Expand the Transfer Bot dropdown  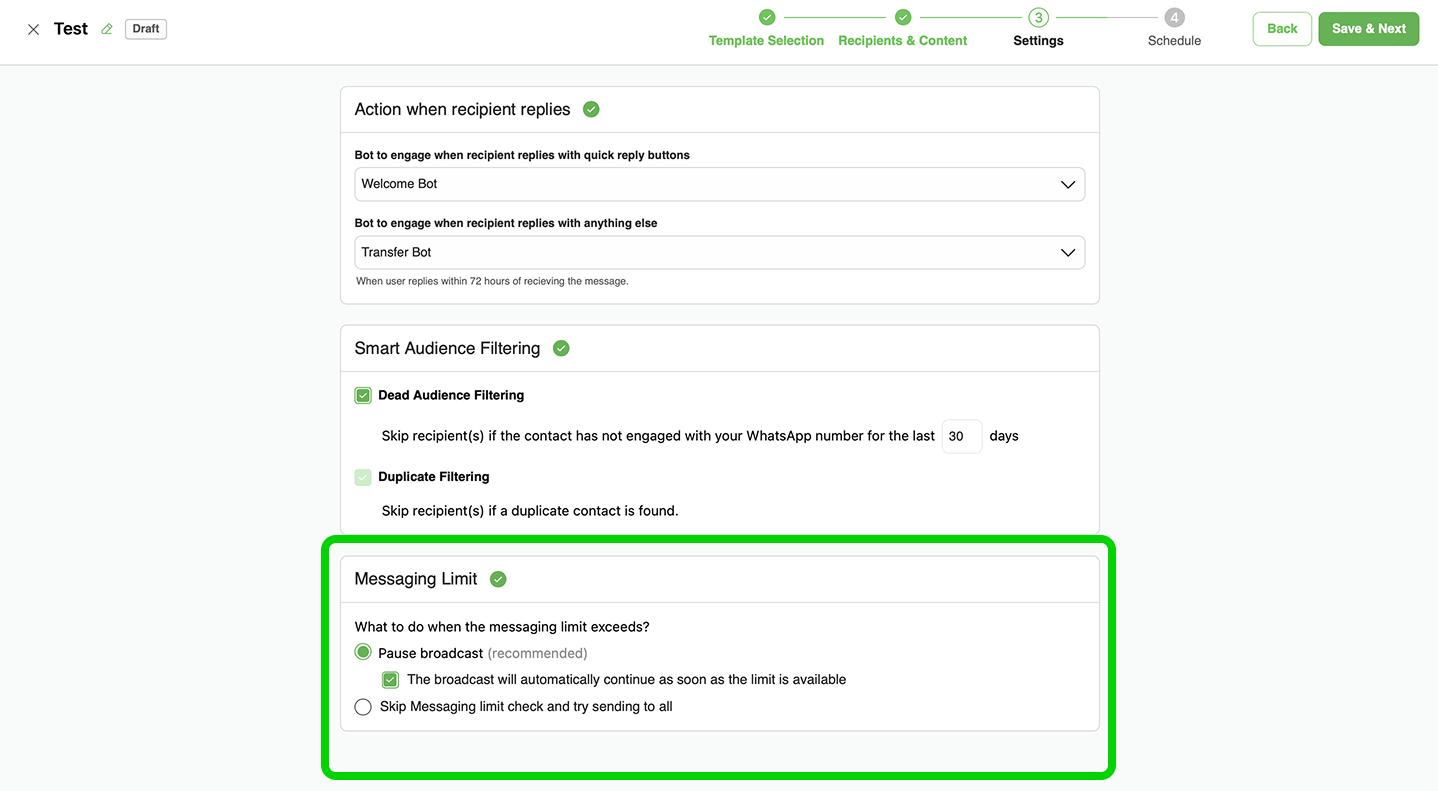719,253
